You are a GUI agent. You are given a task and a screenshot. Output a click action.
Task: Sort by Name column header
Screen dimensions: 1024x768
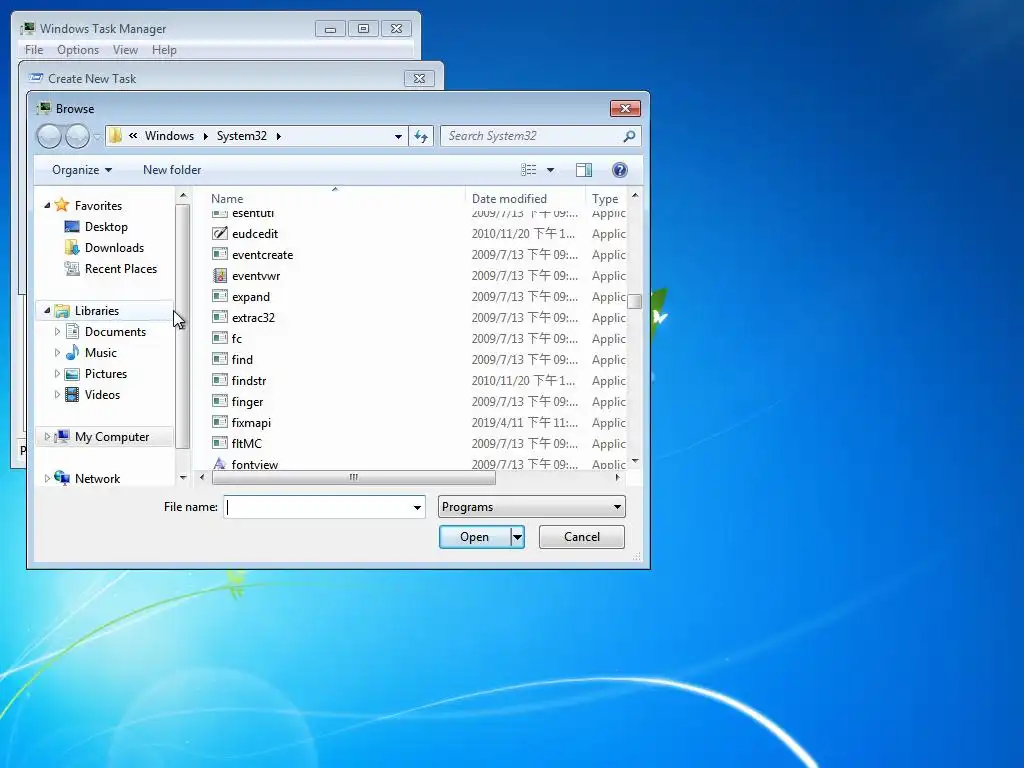(x=227, y=199)
